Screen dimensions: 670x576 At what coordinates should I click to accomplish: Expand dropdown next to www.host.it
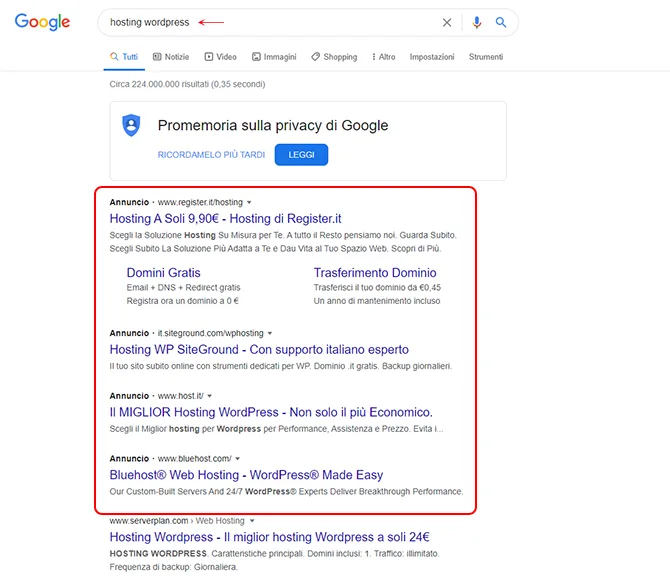pyautogui.click(x=209, y=396)
